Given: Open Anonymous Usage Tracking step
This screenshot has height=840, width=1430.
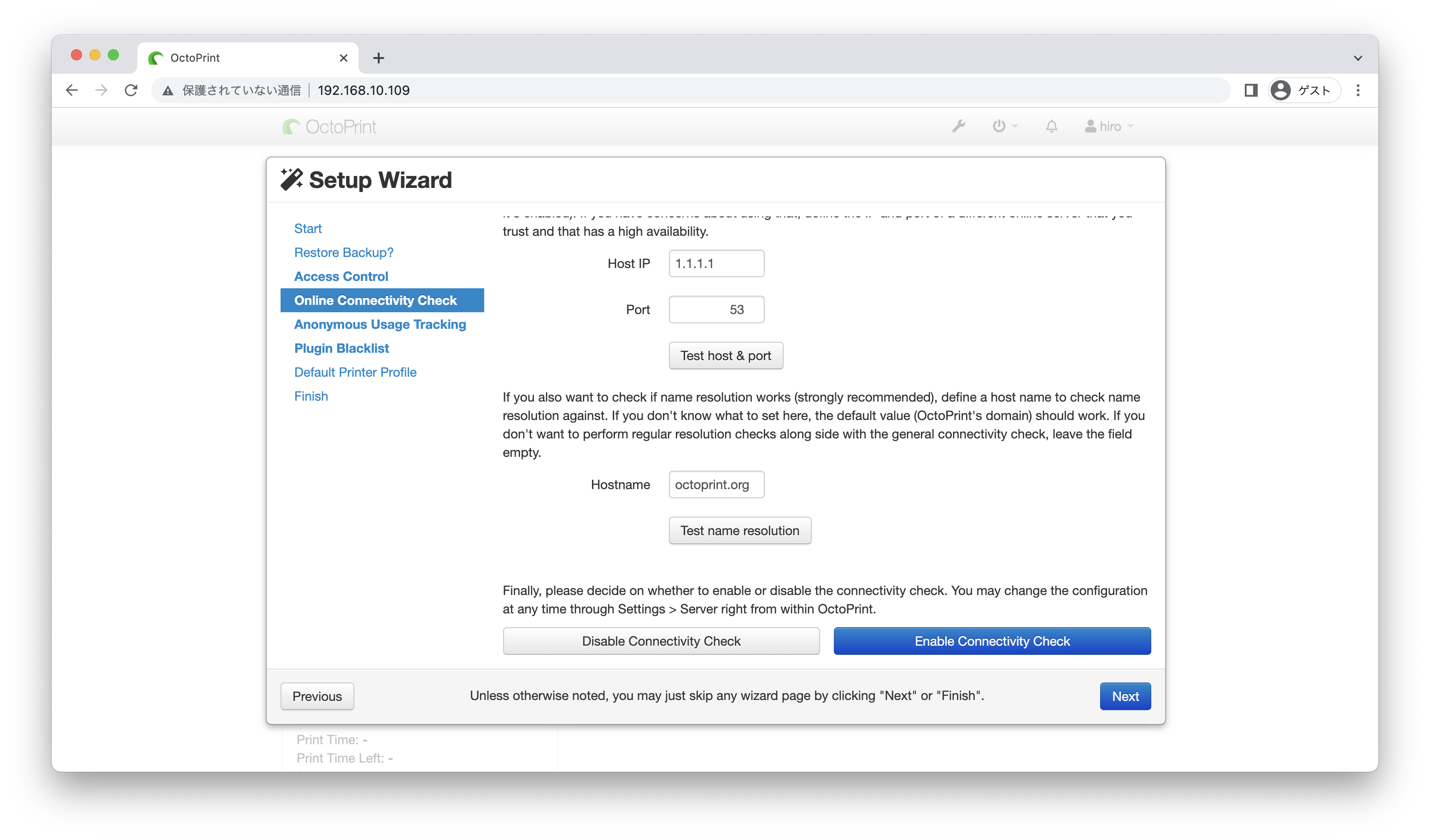Looking at the screenshot, I should [x=380, y=324].
